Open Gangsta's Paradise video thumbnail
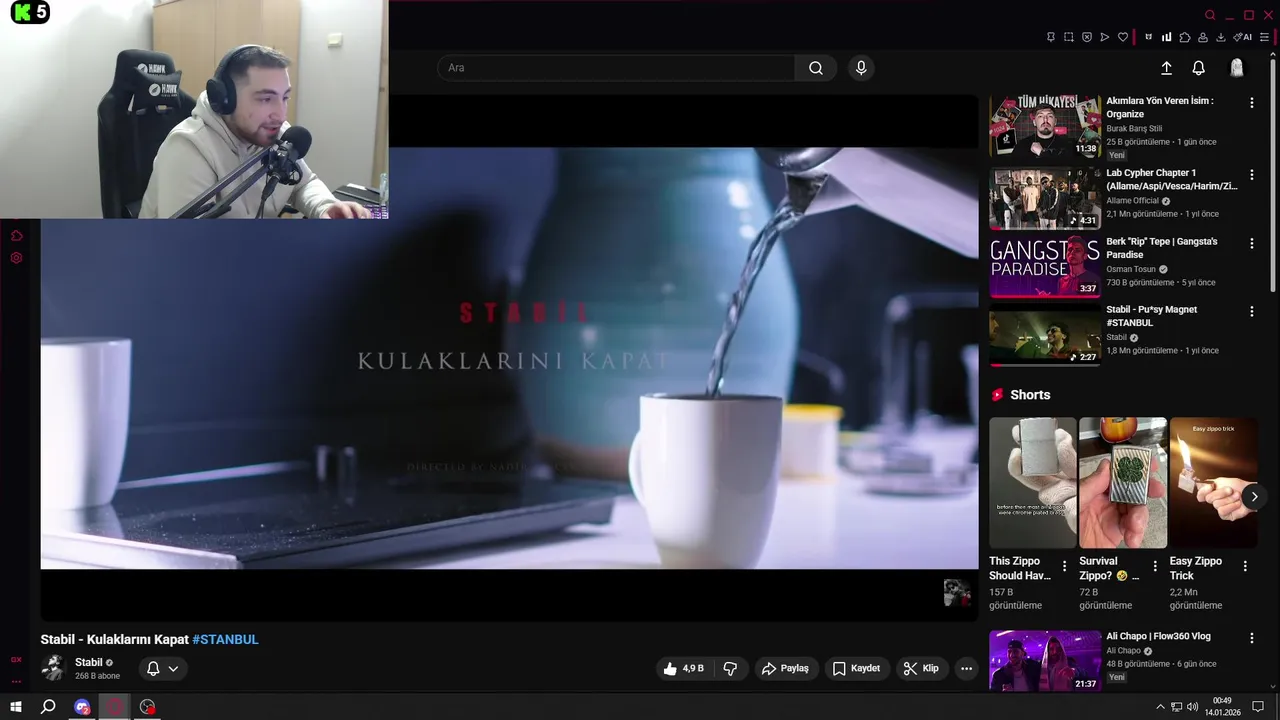Screen dimensions: 1280x720 click(x=1045, y=267)
